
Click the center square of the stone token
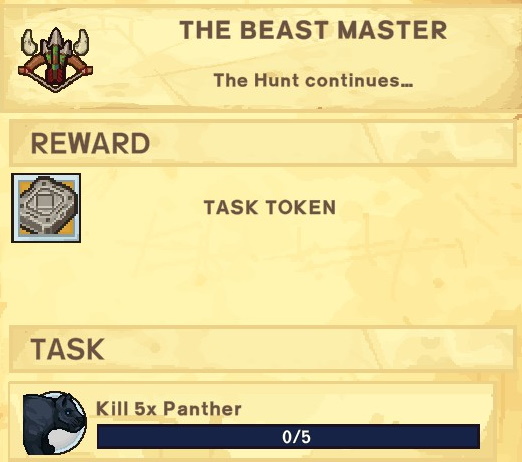43,202
